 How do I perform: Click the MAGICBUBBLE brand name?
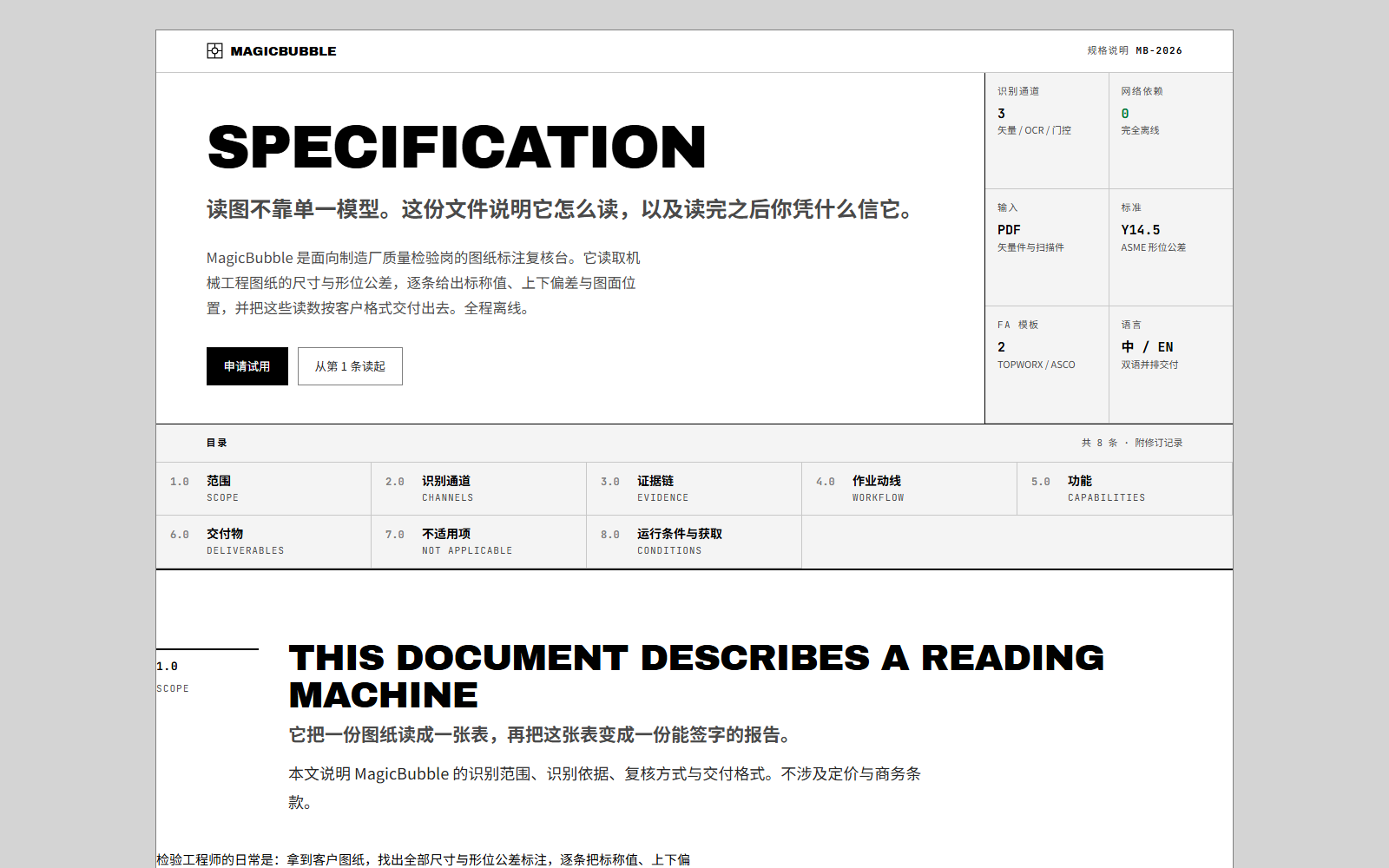283,51
